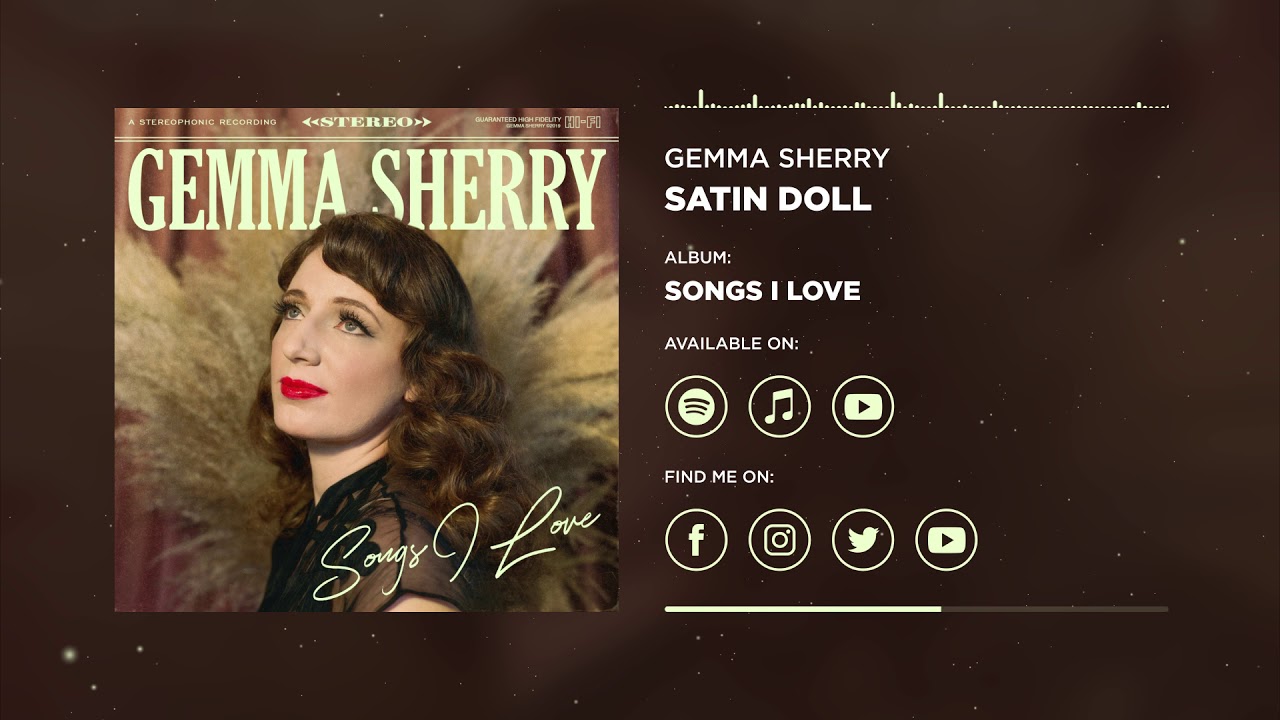
Task: Click the HI-FI badge on the album cover
Action: coord(583,122)
